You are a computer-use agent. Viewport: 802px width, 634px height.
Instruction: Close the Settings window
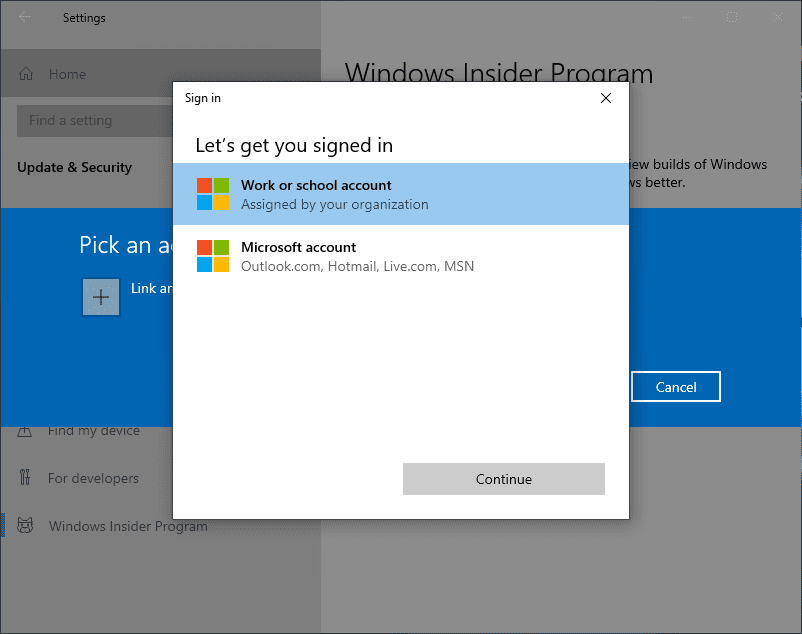[777, 17]
